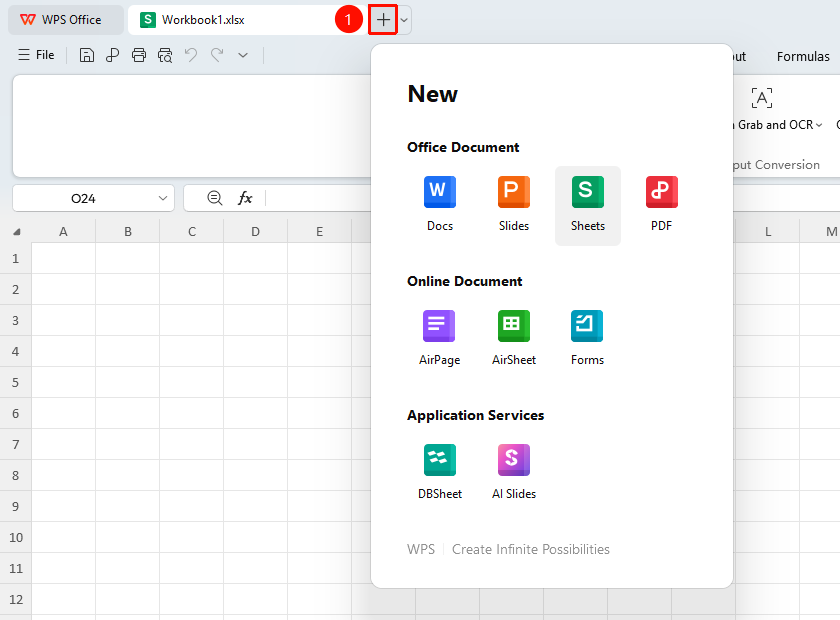Open the Name Box dropdown

(163, 198)
